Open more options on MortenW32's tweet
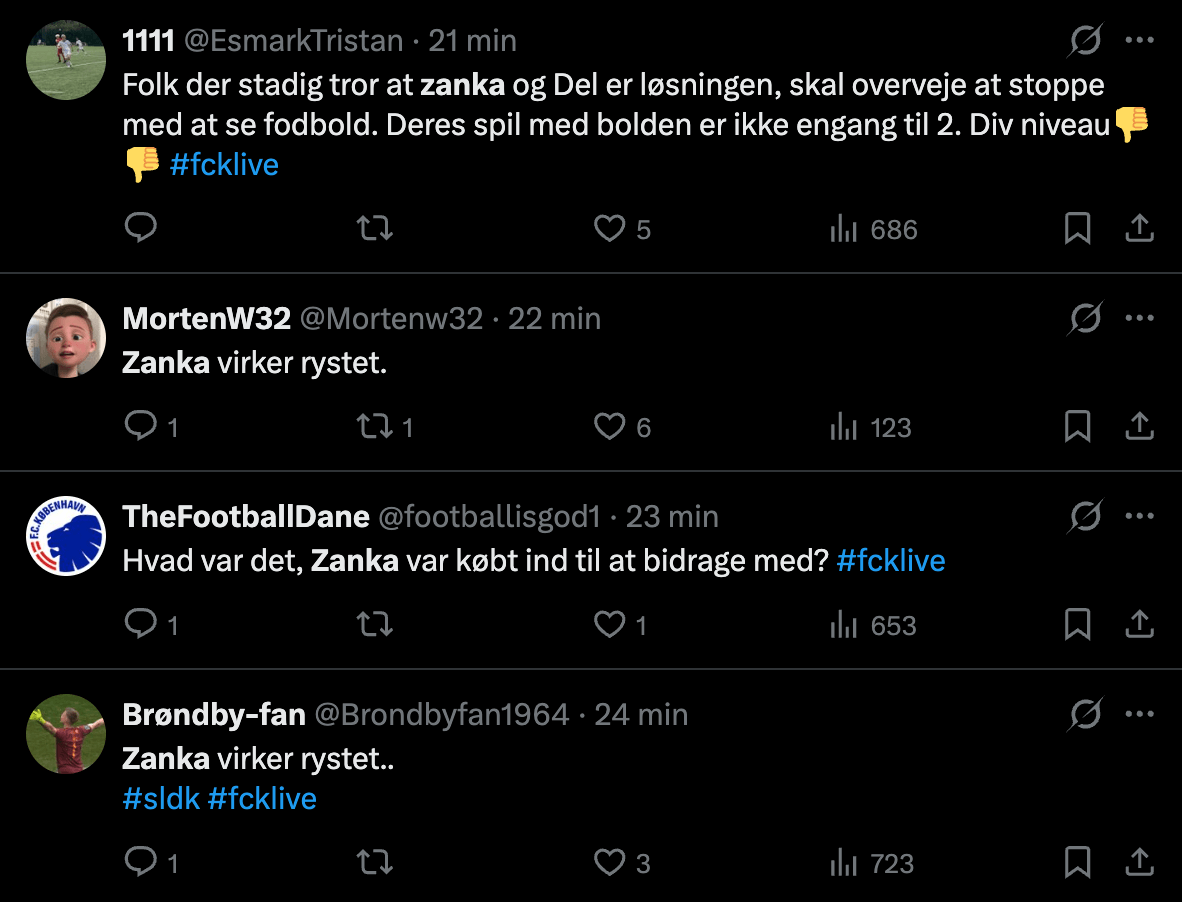 pyautogui.click(x=1140, y=319)
